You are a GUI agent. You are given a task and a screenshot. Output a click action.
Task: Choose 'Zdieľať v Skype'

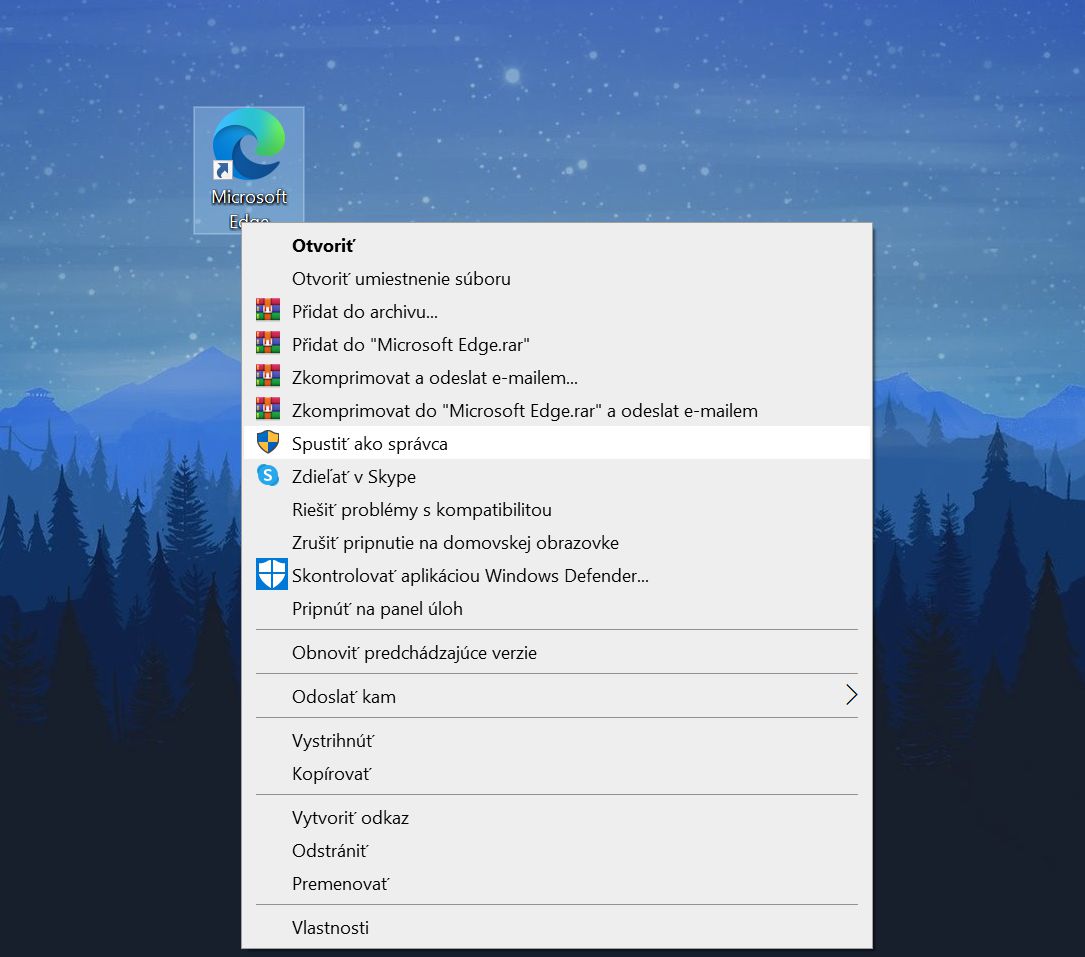tap(556, 477)
